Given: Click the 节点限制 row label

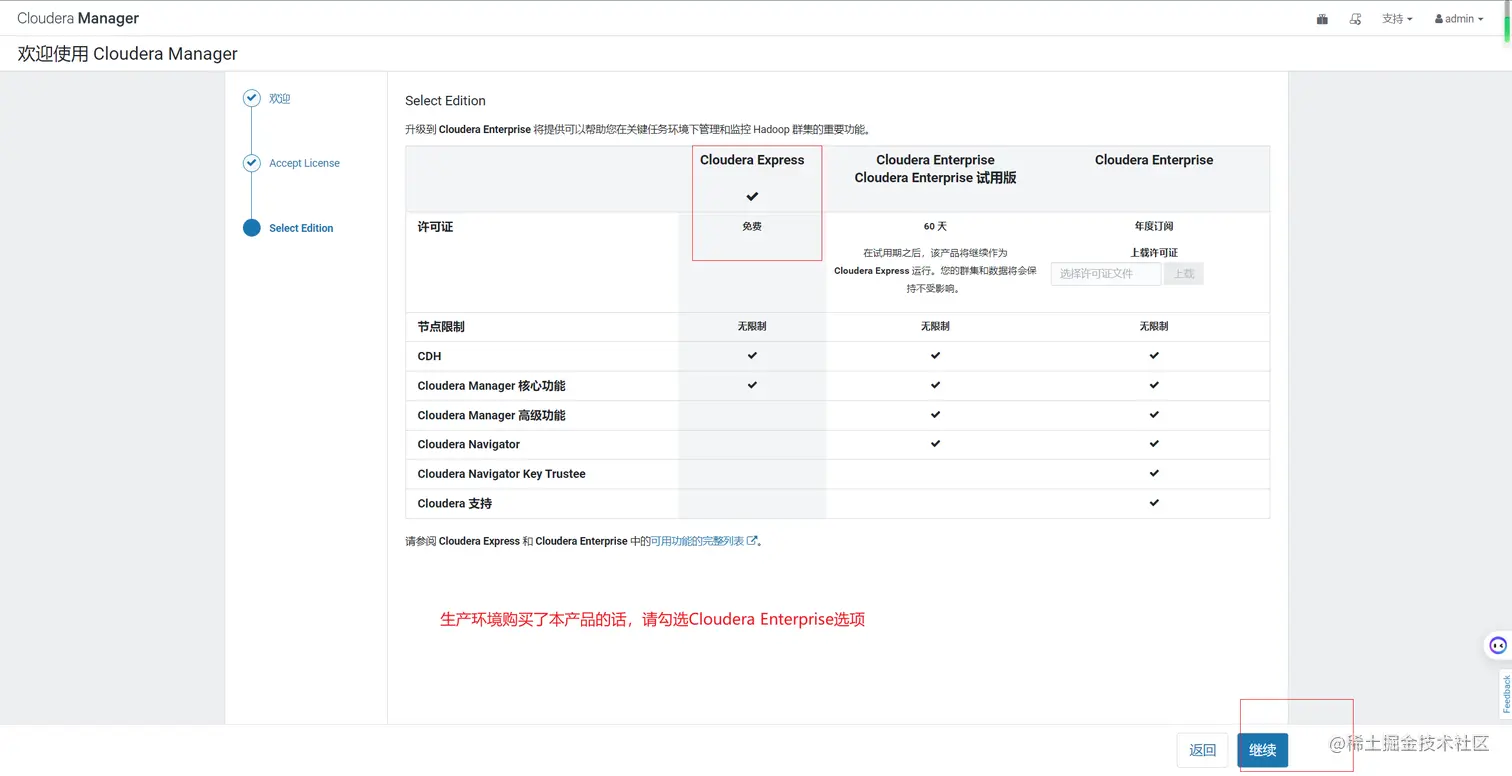Looking at the screenshot, I should pyautogui.click(x=441, y=327).
